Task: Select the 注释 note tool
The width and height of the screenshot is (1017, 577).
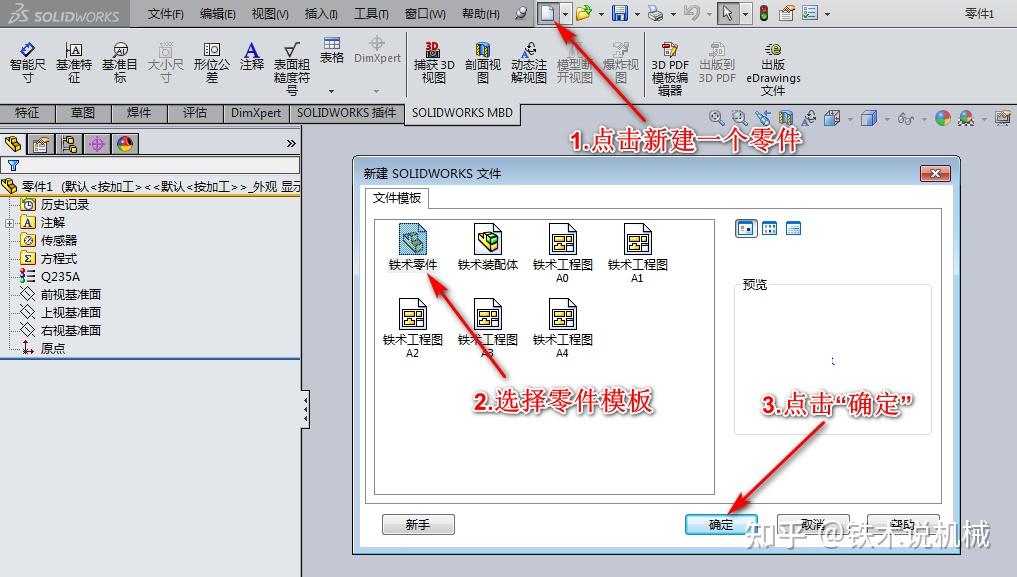Action: 252,57
